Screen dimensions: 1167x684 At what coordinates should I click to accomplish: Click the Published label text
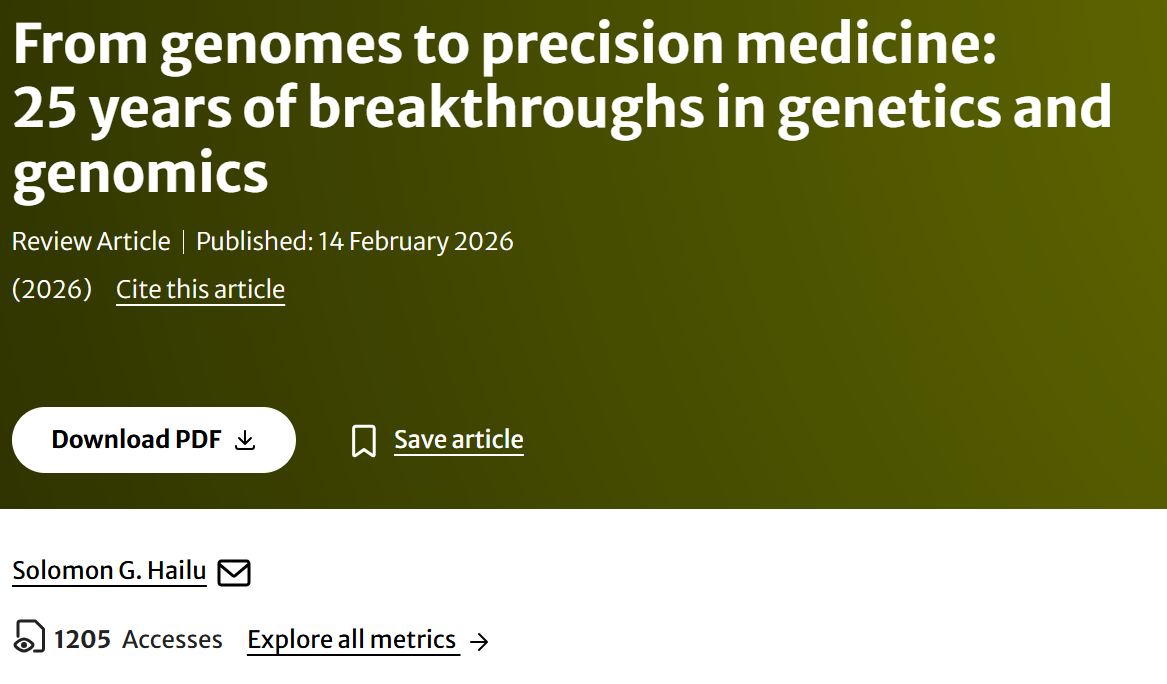[255, 241]
